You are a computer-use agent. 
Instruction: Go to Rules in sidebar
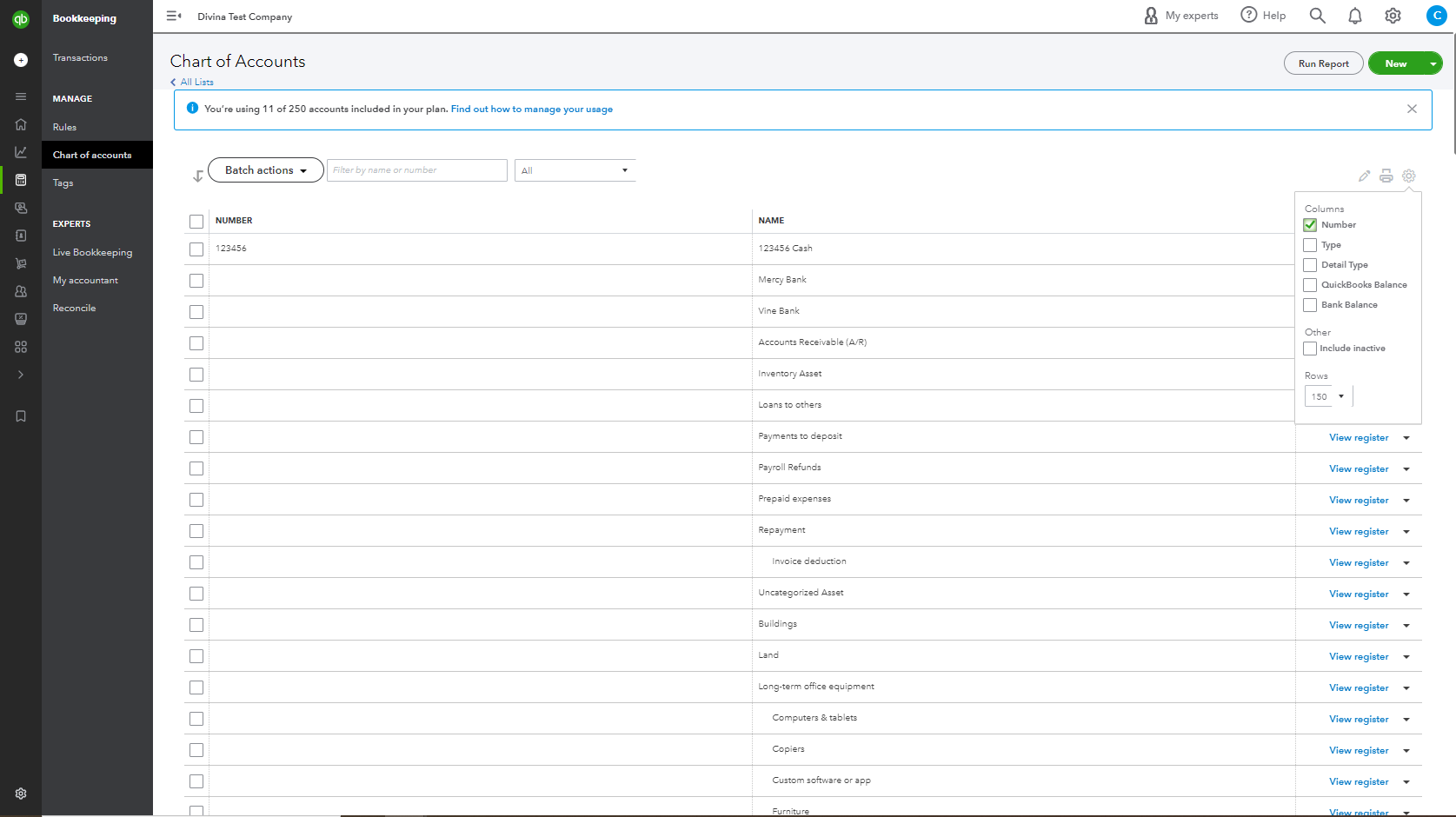[64, 127]
